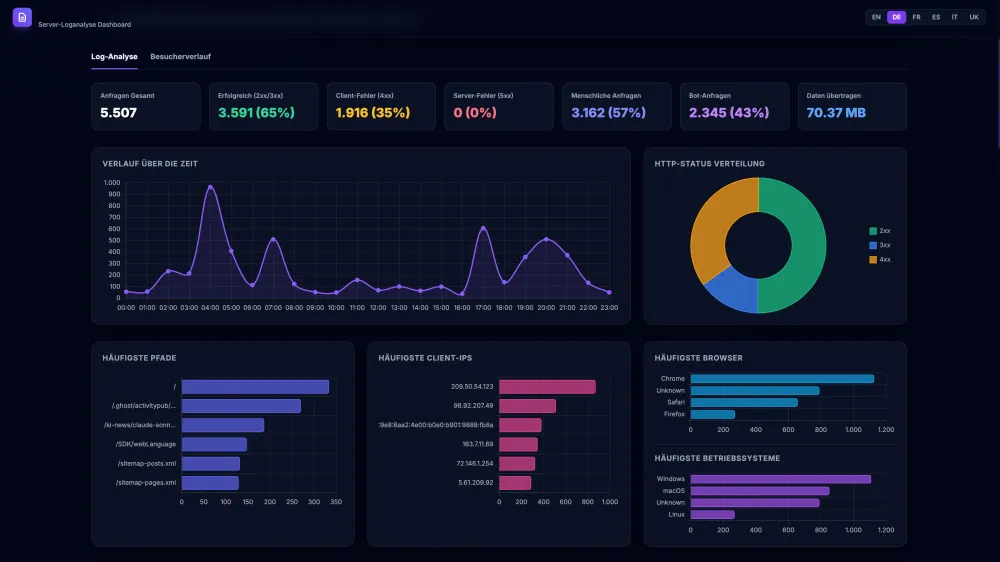The width and height of the screenshot is (1000, 562).
Task: Click the Erfolgreich 3.591 (65%) value
Action: (x=256, y=113)
